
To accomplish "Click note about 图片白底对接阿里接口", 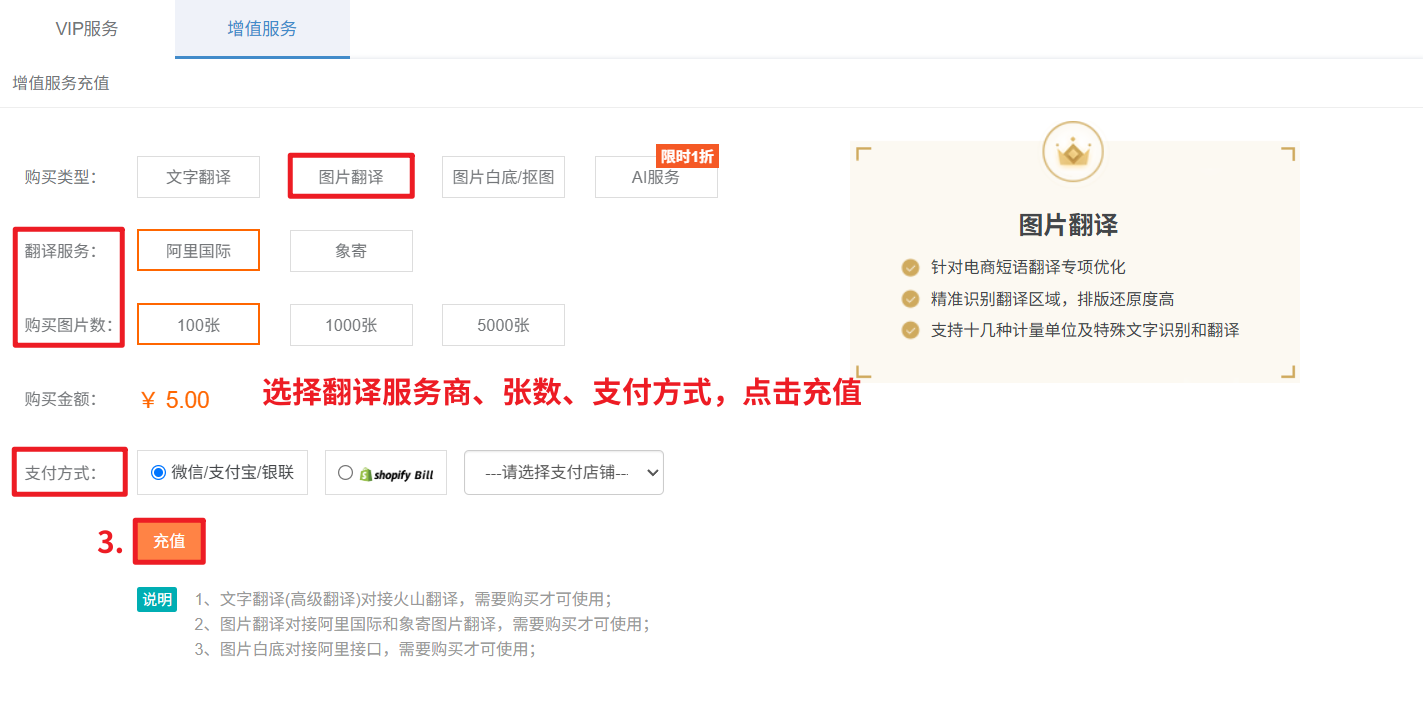I will pyautogui.click(x=365, y=649).
